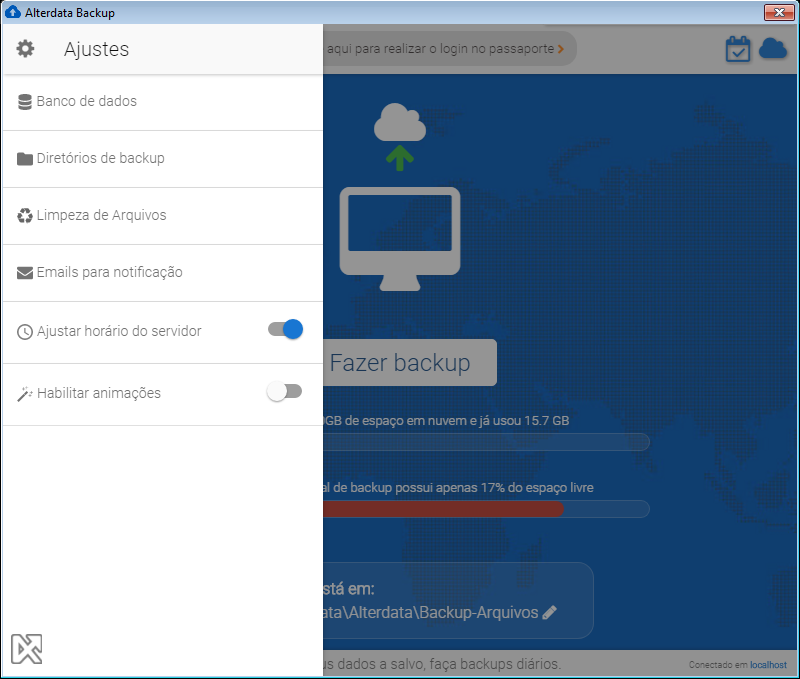Screen dimensions: 800x679
Task: Click the Habilitar animações label
Action: (99, 393)
